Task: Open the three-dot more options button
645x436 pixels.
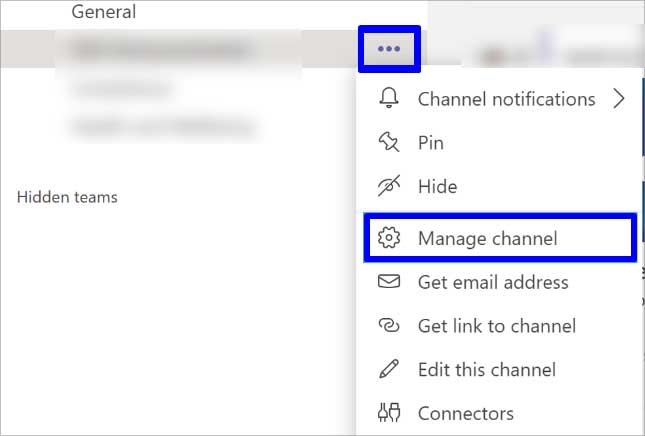Action: (x=389, y=49)
